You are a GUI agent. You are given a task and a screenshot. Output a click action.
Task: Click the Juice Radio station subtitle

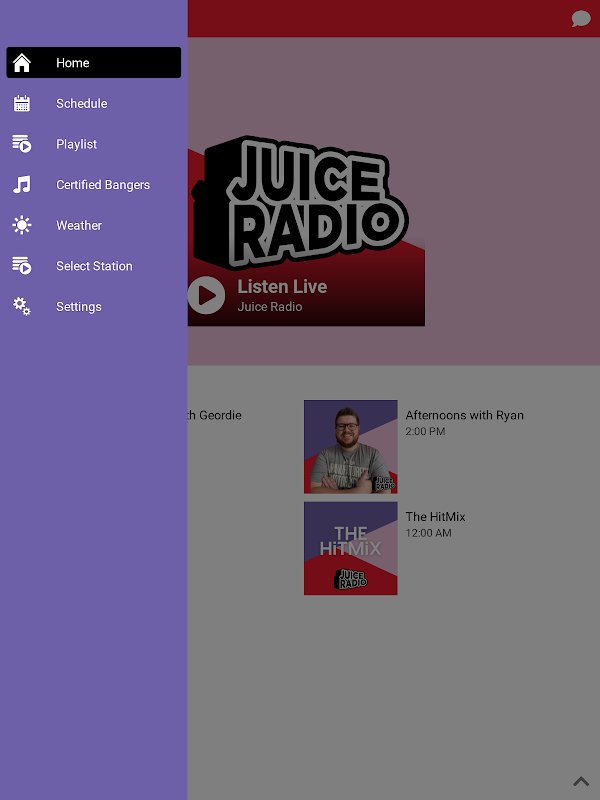coord(269,307)
